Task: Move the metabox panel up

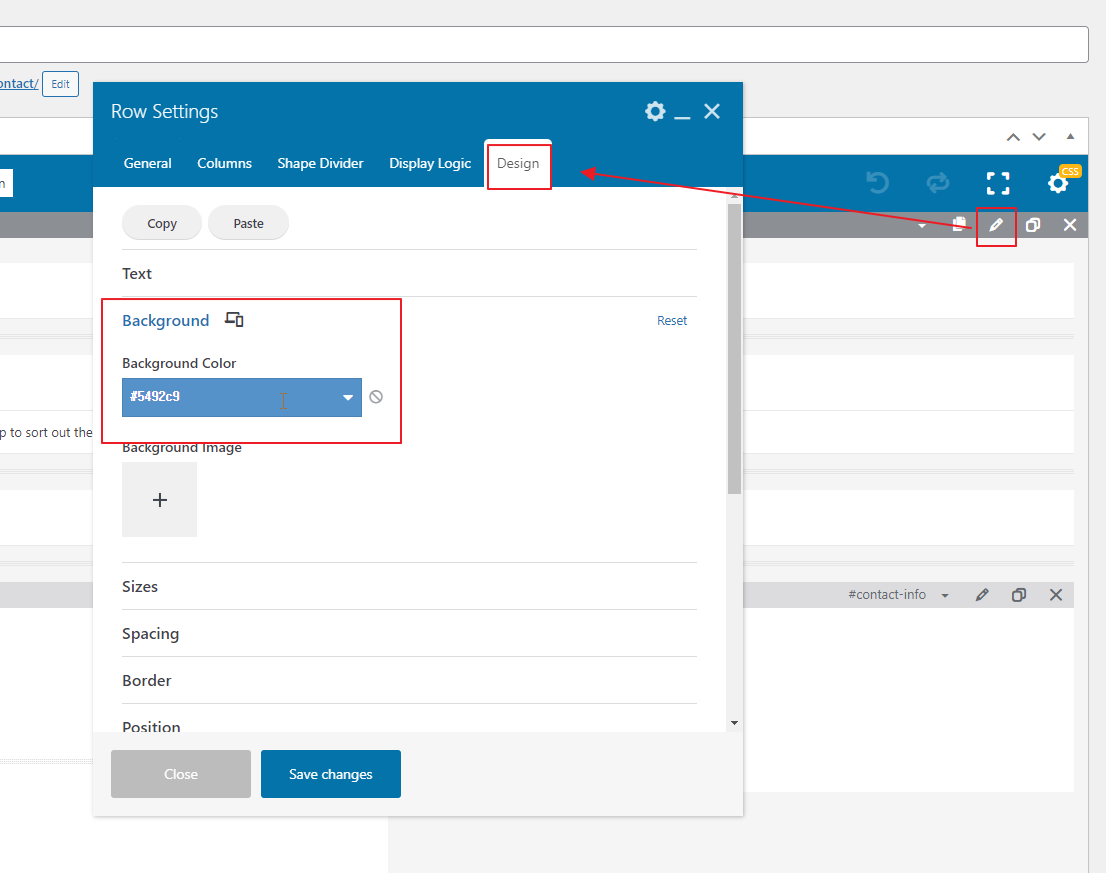Action: (1013, 137)
